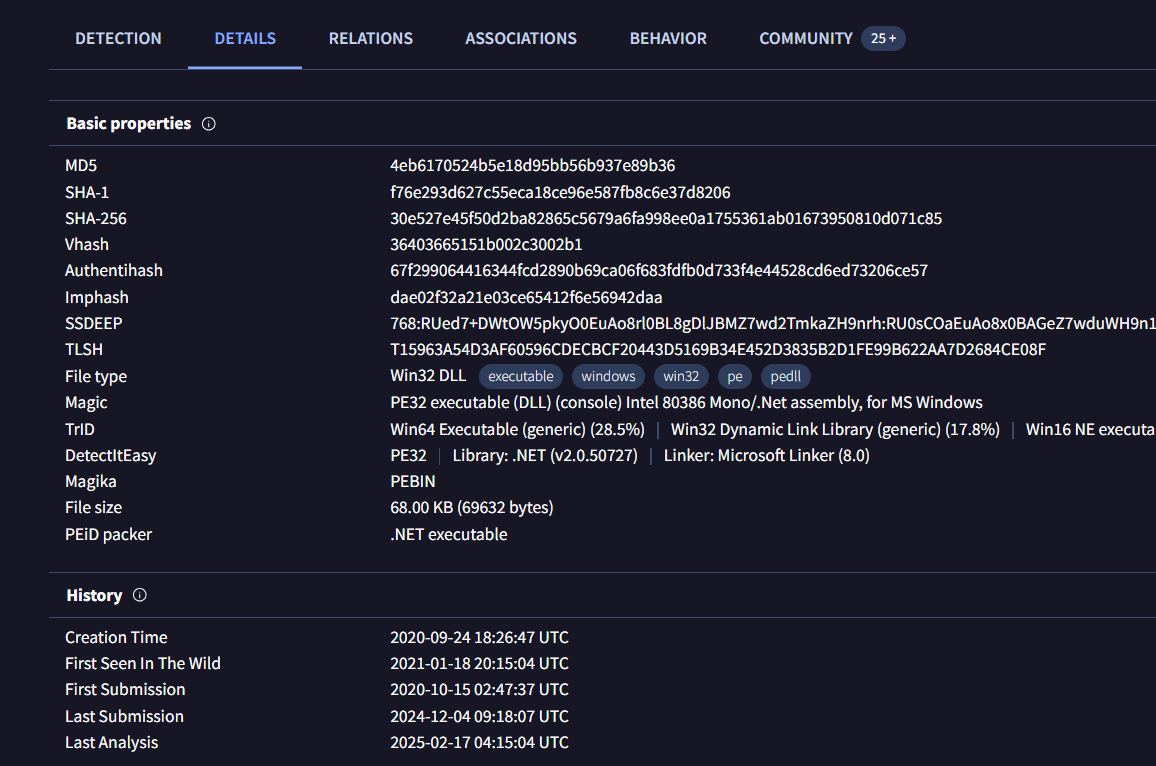The image size is (1156, 766).
Task: Open the Associations tab
Action: click(520, 38)
